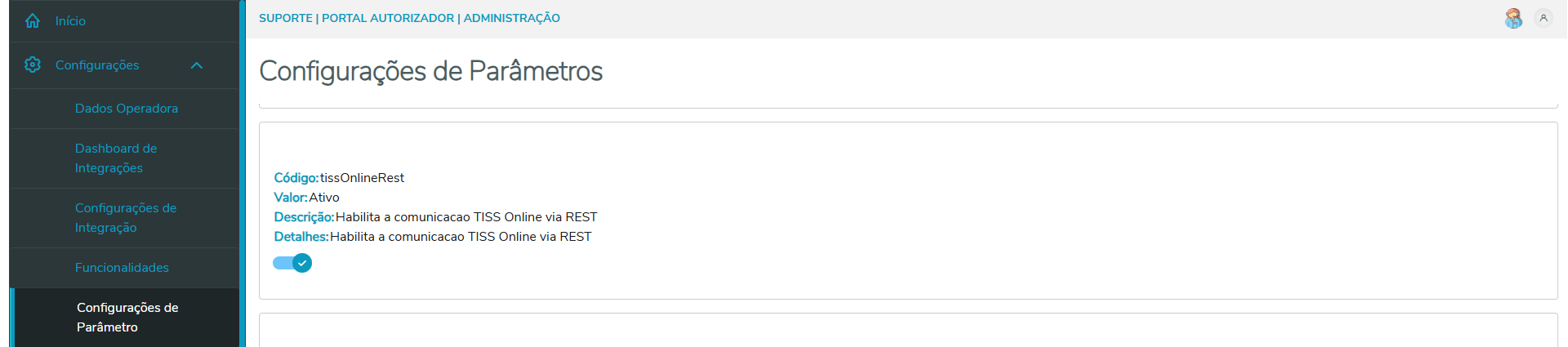Click the tissOnlineRest code value
1568x347 pixels.
(362, 178)
